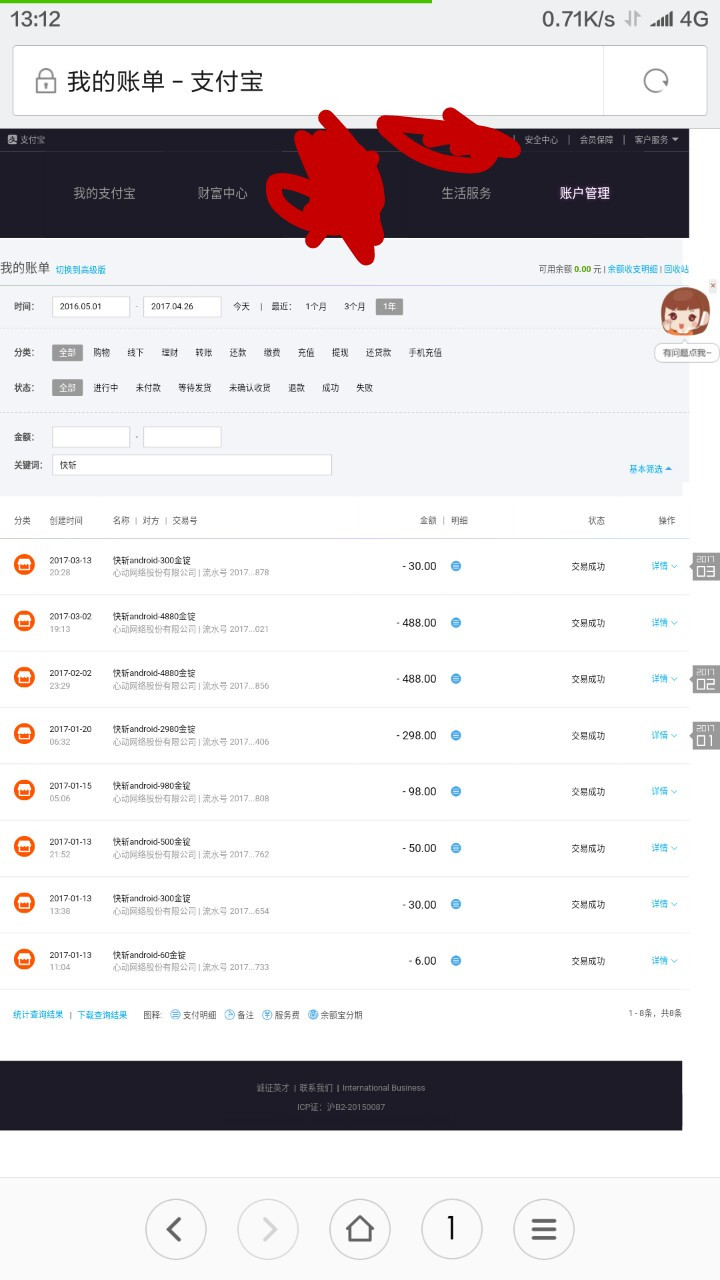Image resolution: width=720 pixels, height=1280 pixels.
Task: Select the 理财 category filter
Action: [x=169, y=352]
